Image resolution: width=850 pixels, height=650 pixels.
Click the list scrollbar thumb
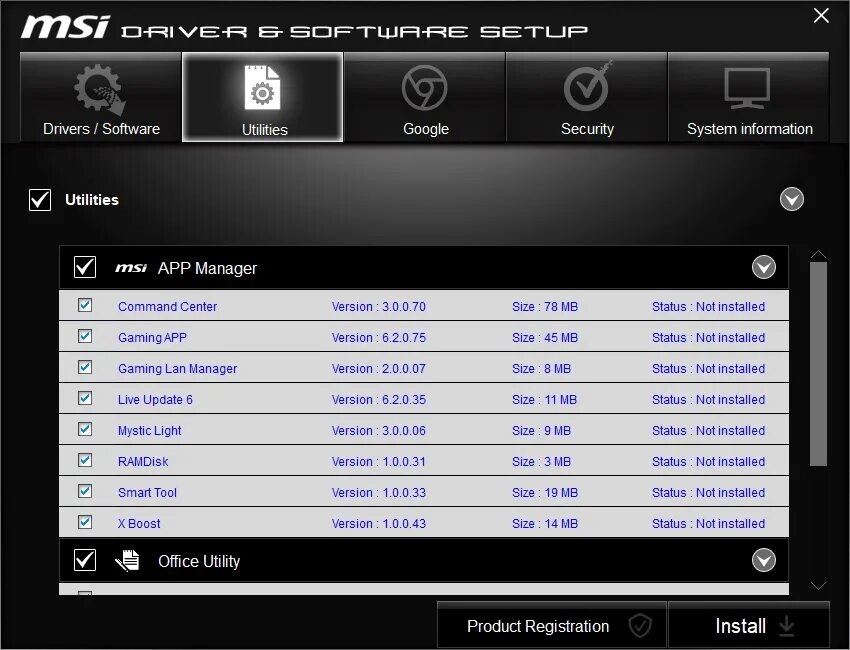coord(818,363)
